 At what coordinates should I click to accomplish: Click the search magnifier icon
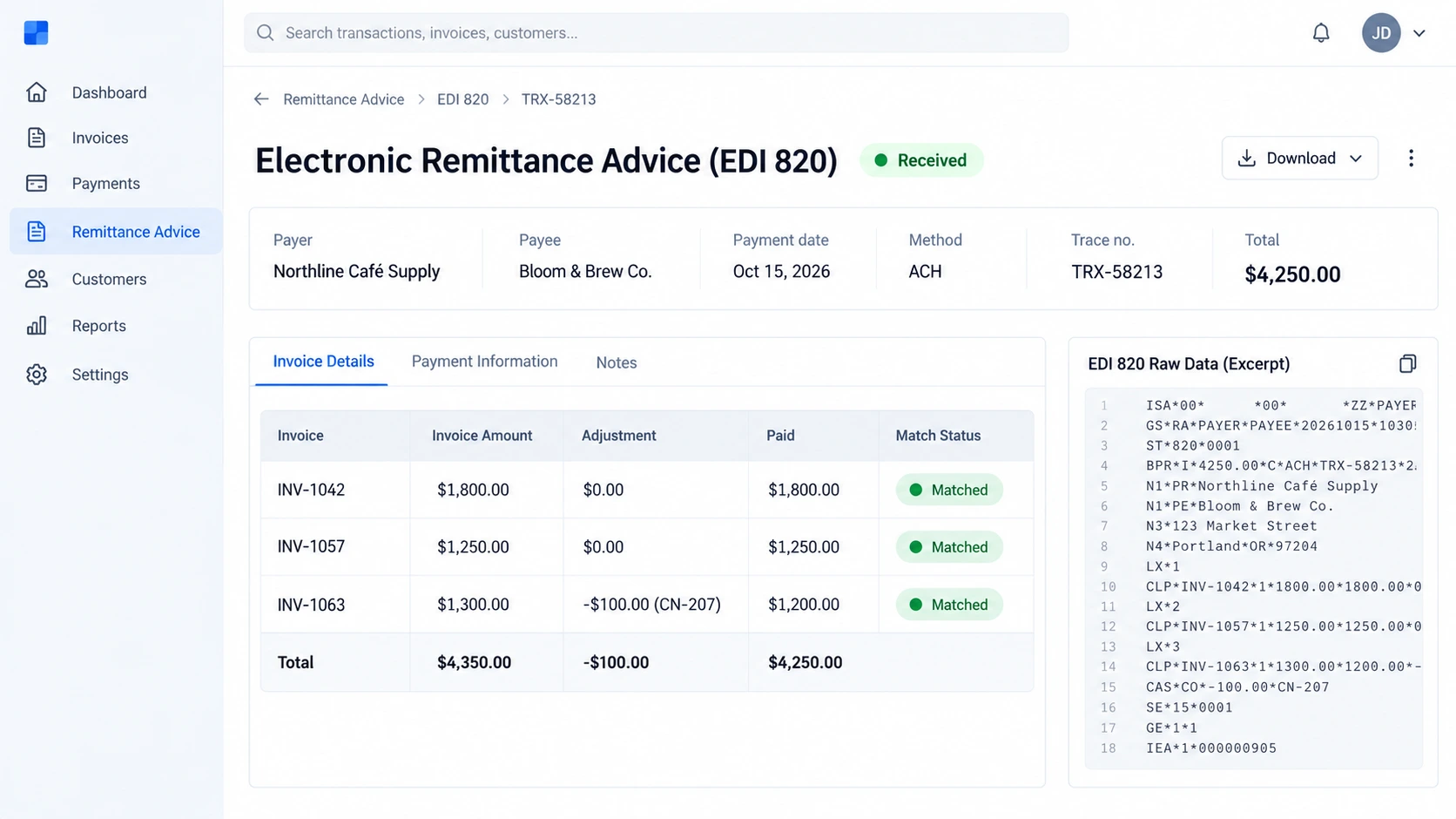click(266, 33)
